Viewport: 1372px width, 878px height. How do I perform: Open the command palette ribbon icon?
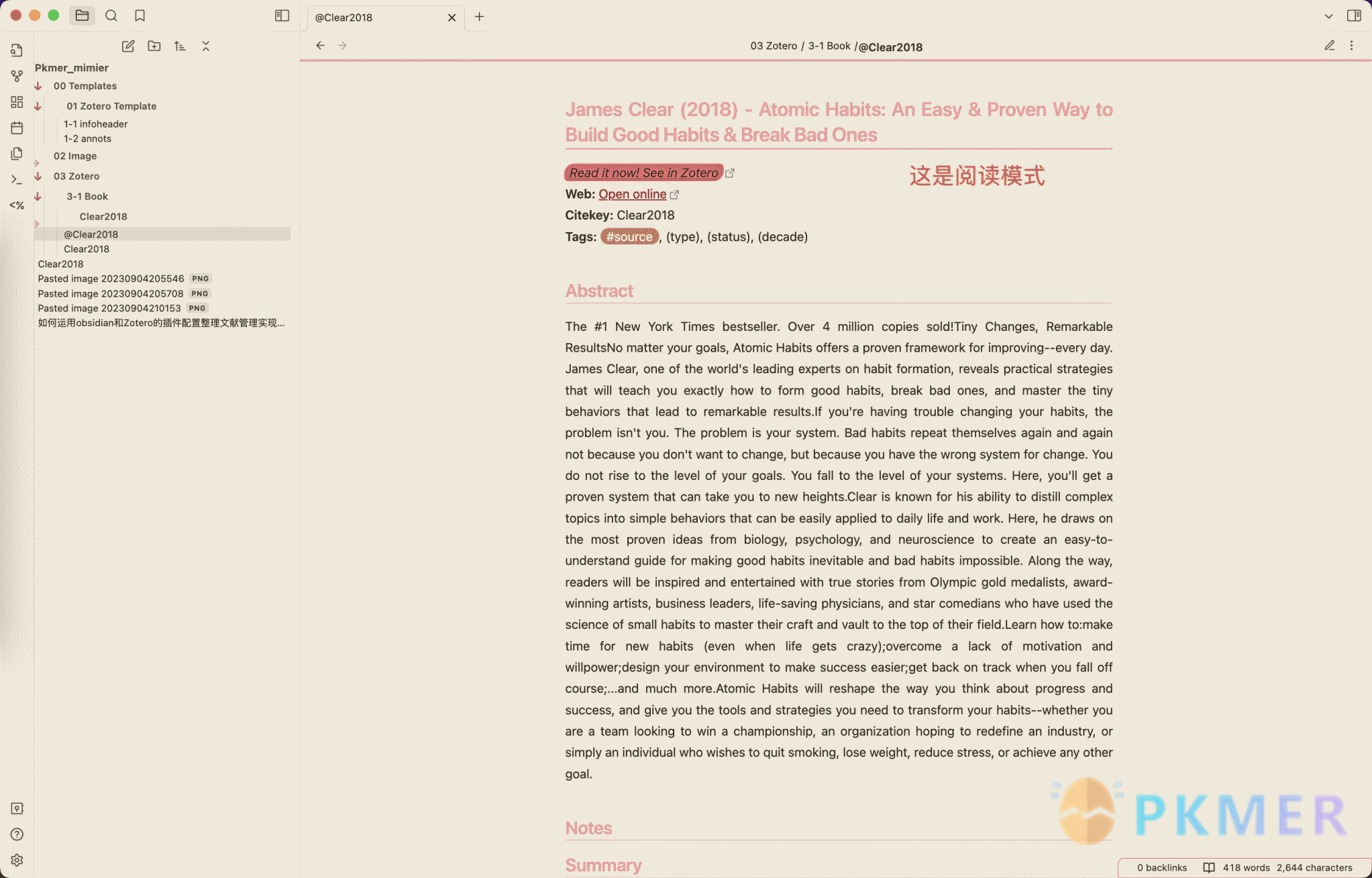coord(17,179)
